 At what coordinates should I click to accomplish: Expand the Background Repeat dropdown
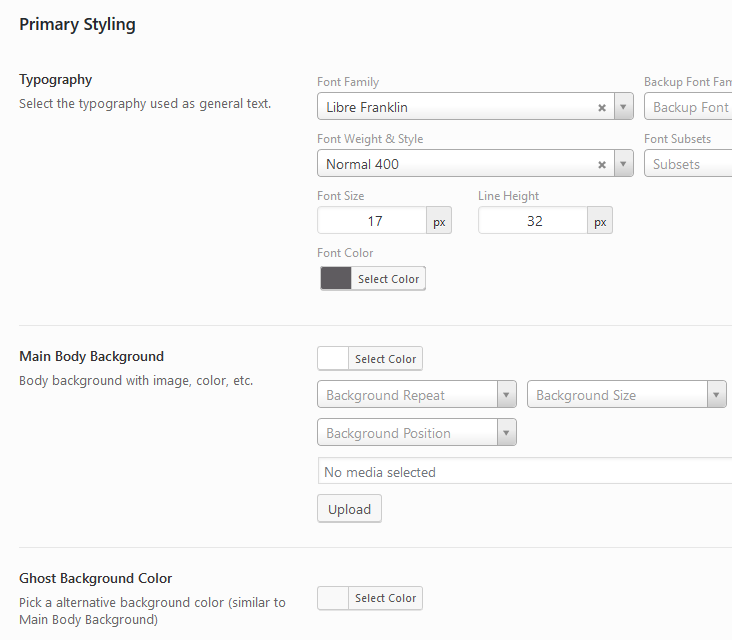506,395
